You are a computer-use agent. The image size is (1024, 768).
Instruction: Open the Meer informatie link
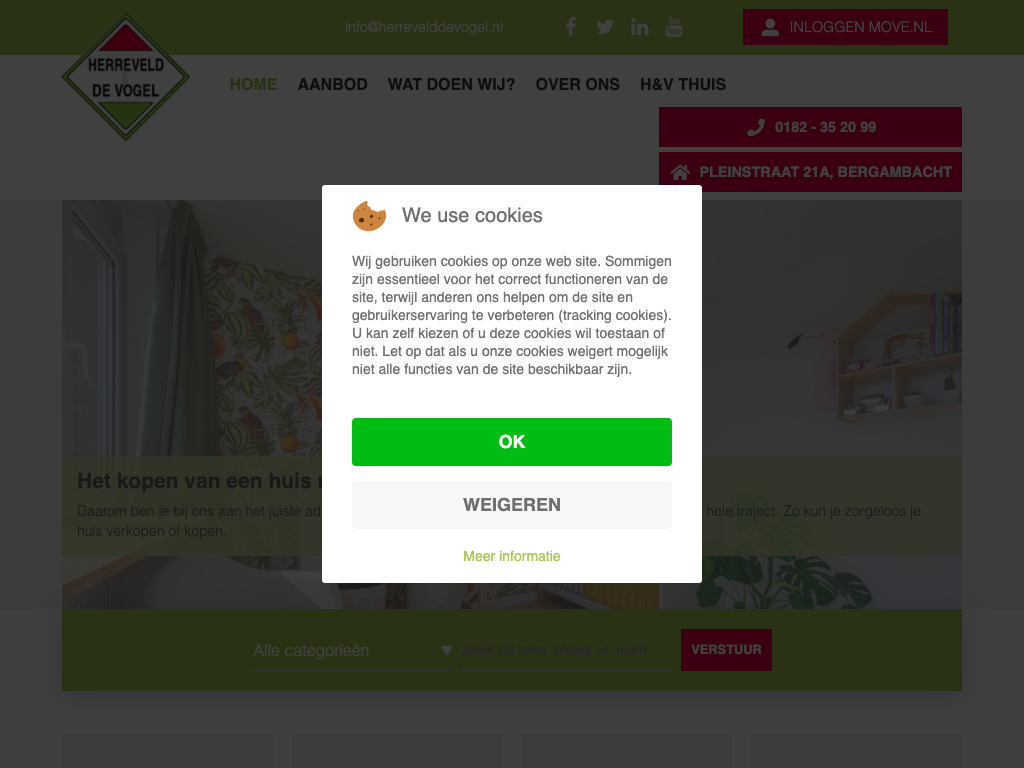point(512,556)
